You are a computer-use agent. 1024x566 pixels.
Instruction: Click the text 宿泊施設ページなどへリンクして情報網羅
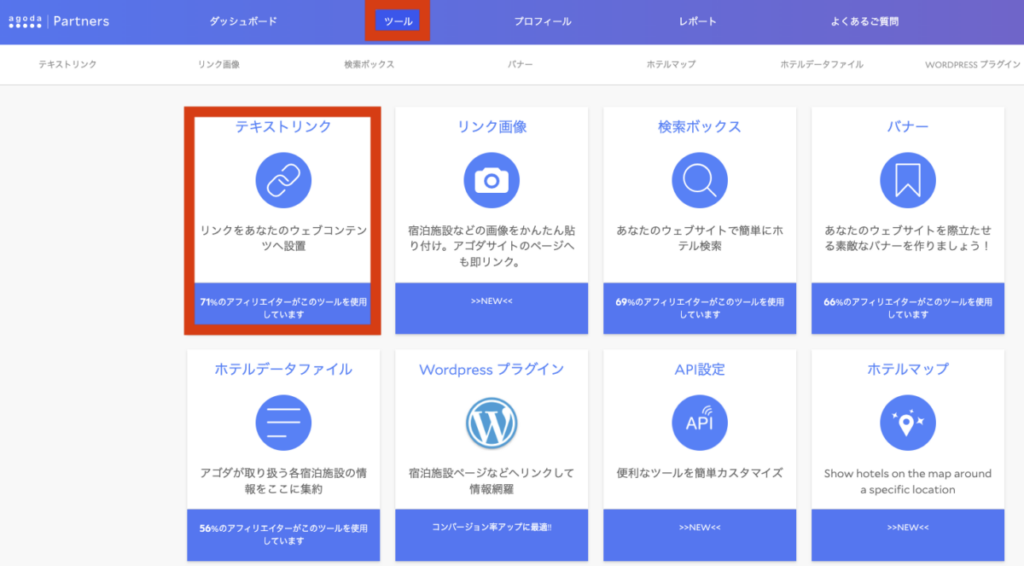(x=491, y=480)
